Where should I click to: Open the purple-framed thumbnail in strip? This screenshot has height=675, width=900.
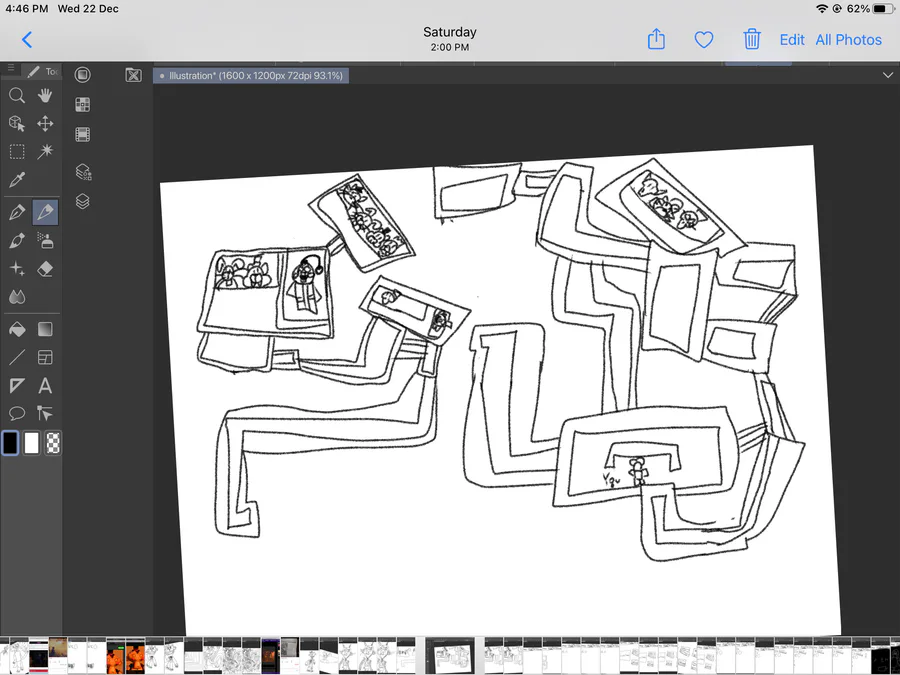coord(270,655)
